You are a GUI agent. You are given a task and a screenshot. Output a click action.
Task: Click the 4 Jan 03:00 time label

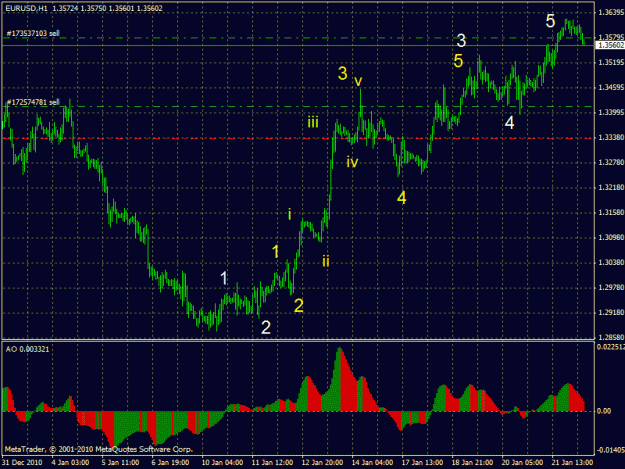(70, 463)
